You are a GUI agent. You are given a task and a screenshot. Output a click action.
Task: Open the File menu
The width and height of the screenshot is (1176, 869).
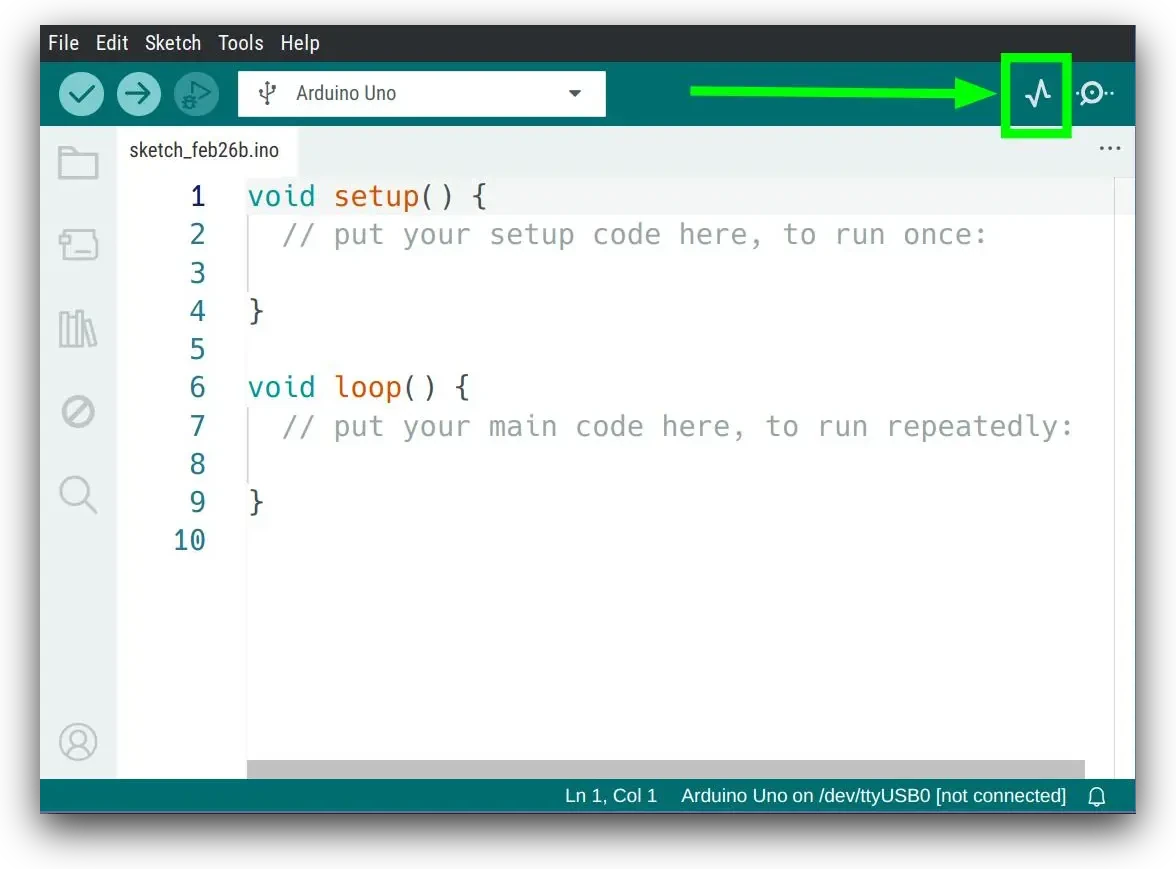click(63, 43)
